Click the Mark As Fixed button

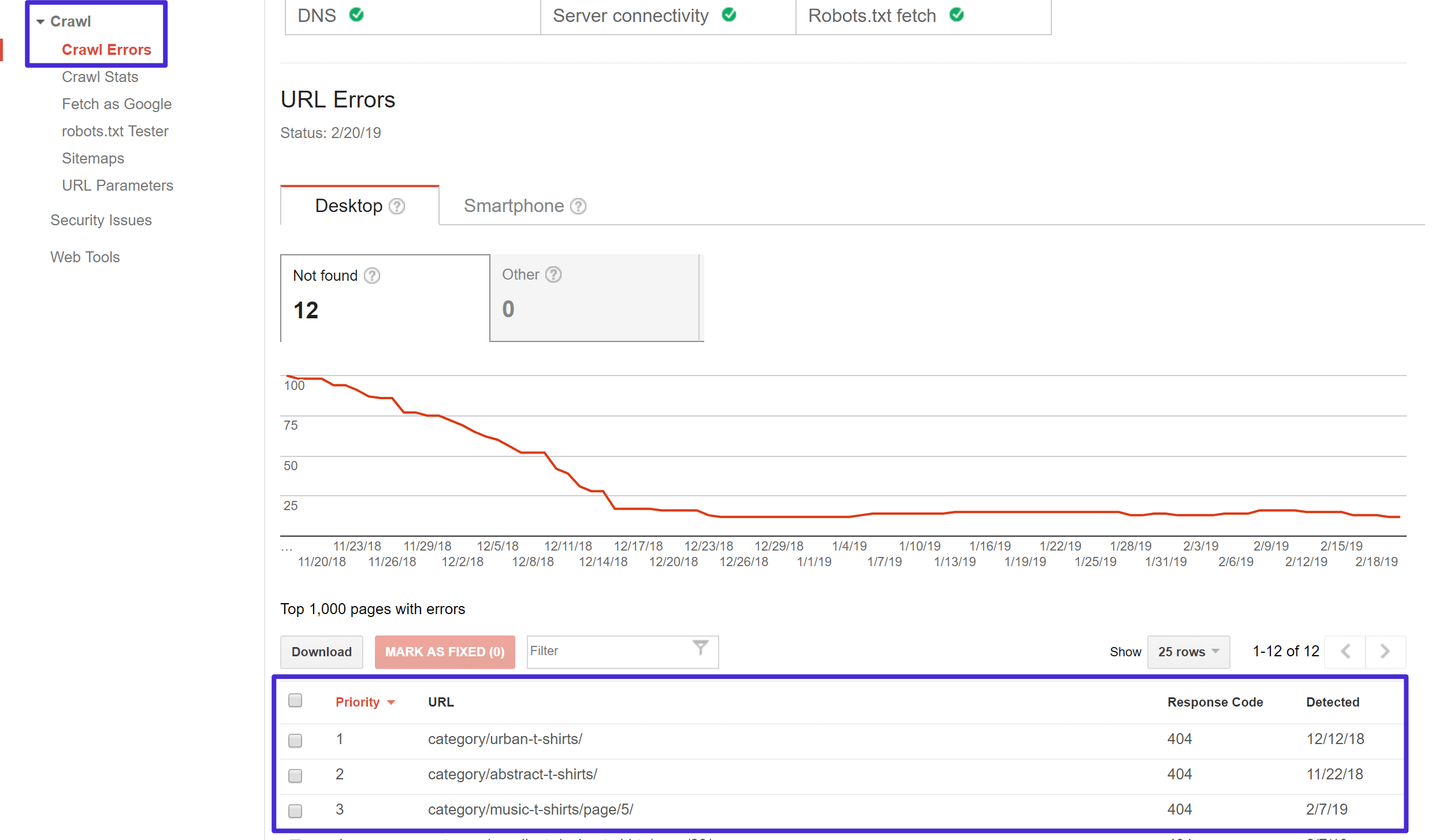pyautogui.click(x=445, y=650)
